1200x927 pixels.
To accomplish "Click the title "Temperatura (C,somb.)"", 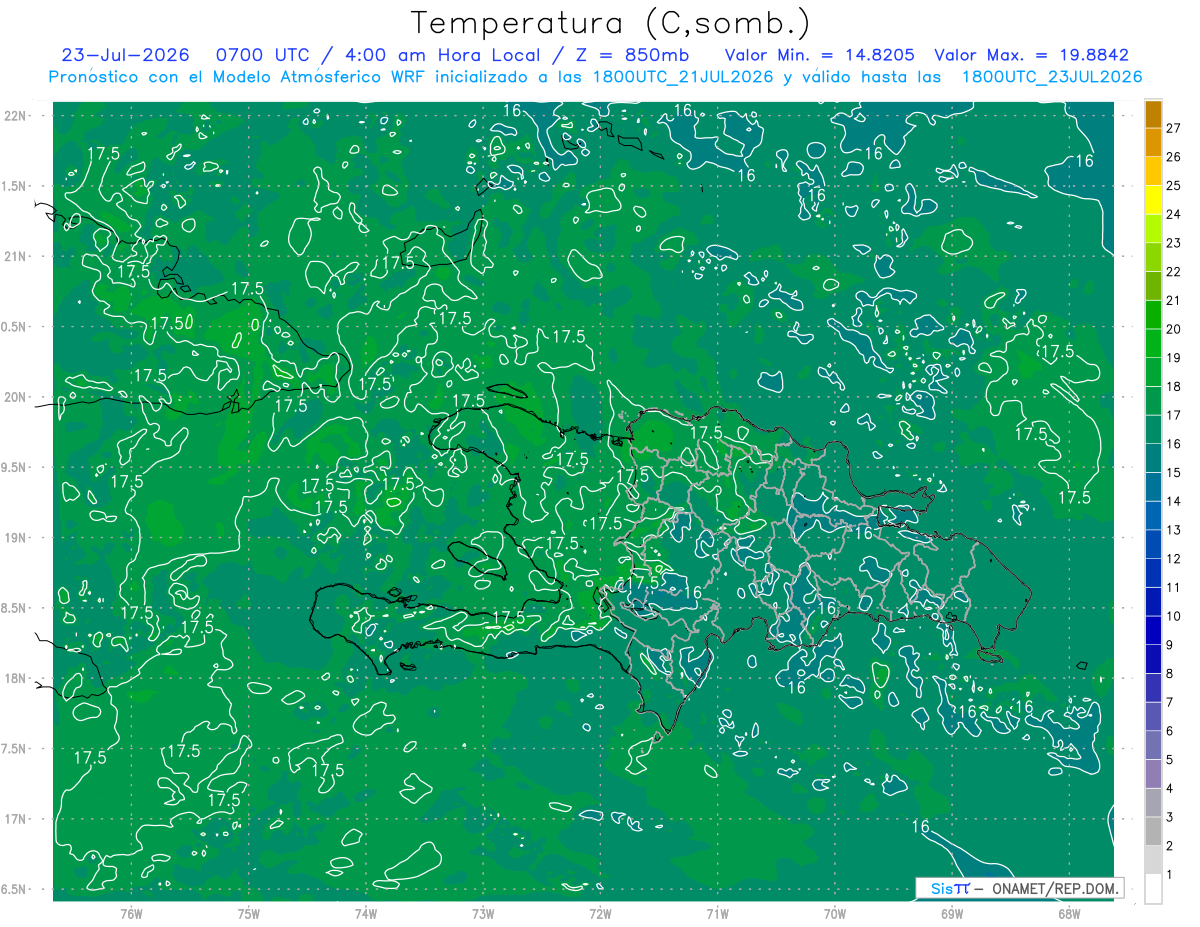I will tap(610, 23).
